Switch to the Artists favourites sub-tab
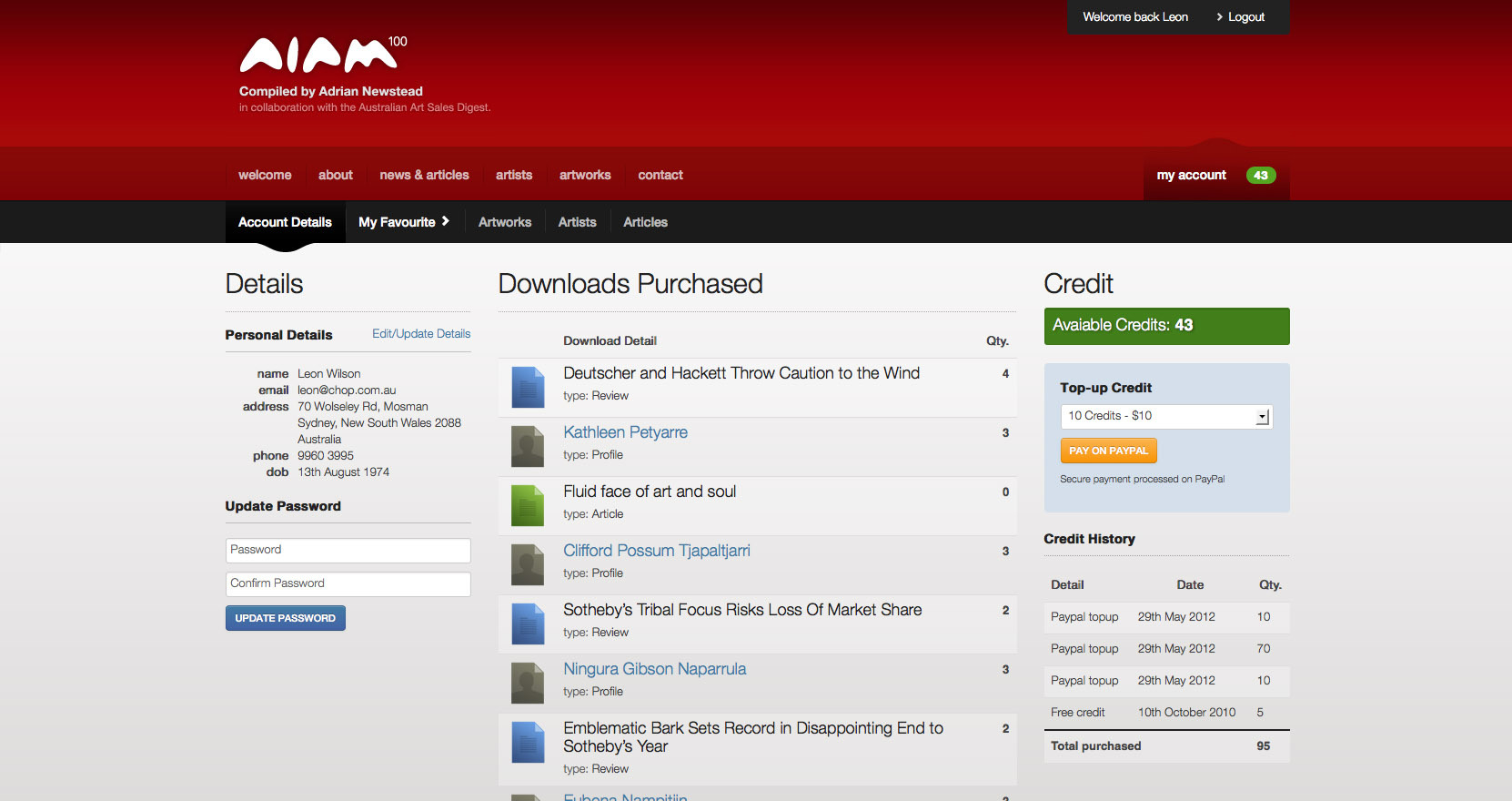The height and width of the screenshot is (801, 1512). tap(578, 222)
